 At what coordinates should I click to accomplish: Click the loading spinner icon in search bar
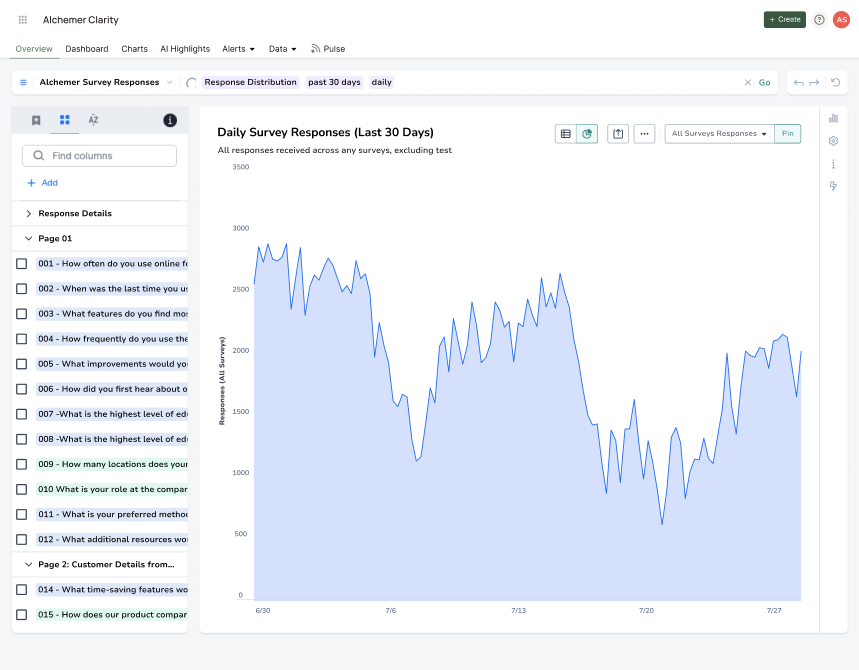point(191,83)
